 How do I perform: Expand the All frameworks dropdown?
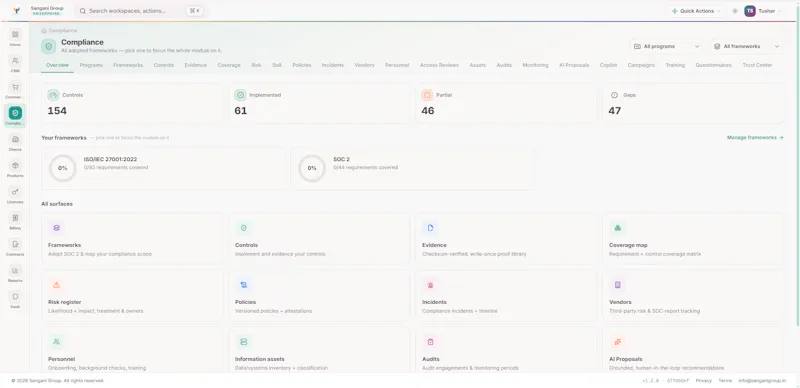pos(746,46)
